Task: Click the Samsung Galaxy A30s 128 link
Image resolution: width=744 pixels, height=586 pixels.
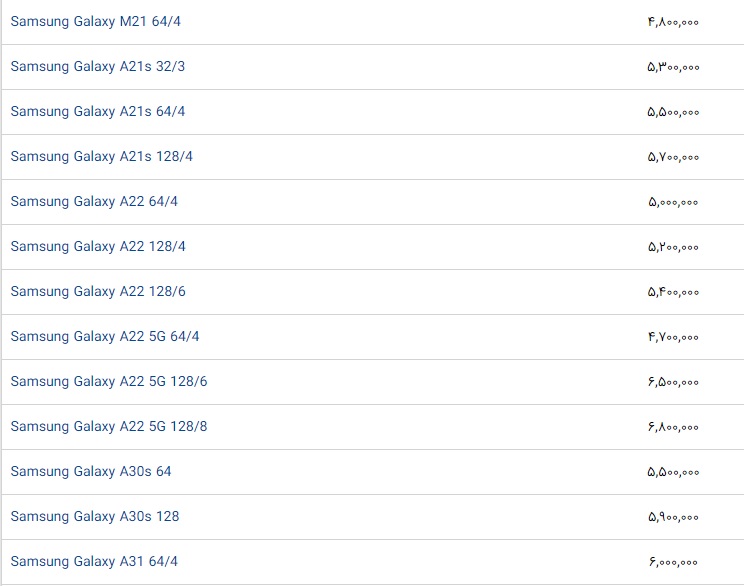Action: 95,516
